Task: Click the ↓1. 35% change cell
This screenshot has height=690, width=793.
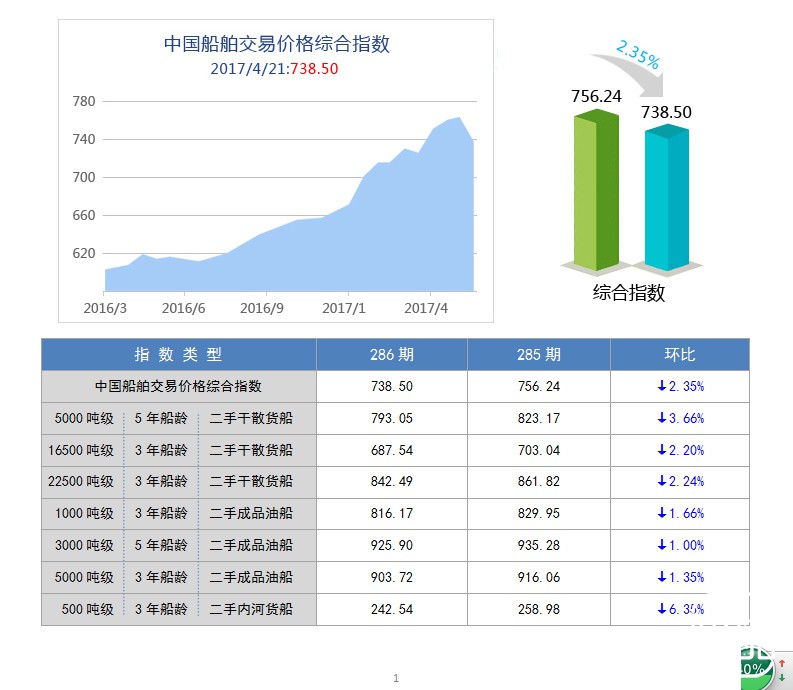Action: [680, 577]
